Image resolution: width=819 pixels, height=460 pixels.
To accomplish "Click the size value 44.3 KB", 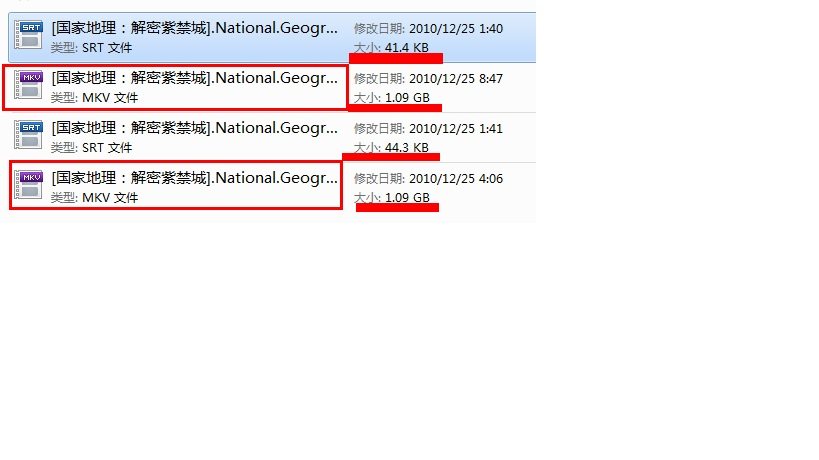I will point(406,148).
